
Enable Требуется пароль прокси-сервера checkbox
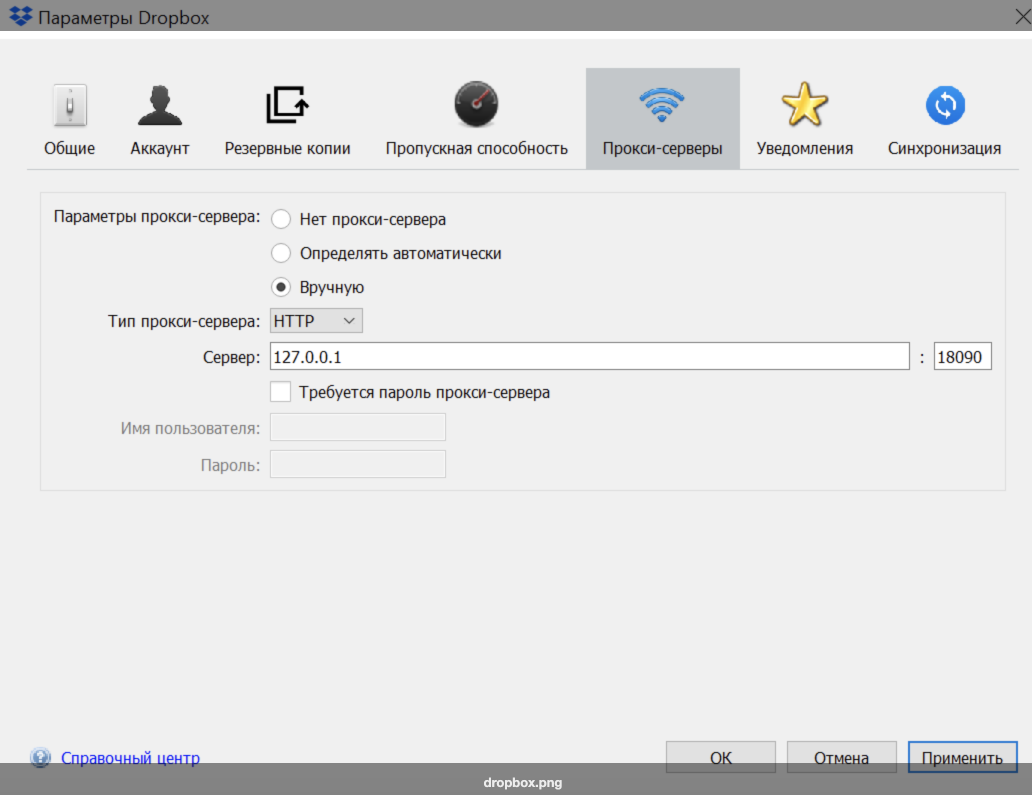coord(281,391)
